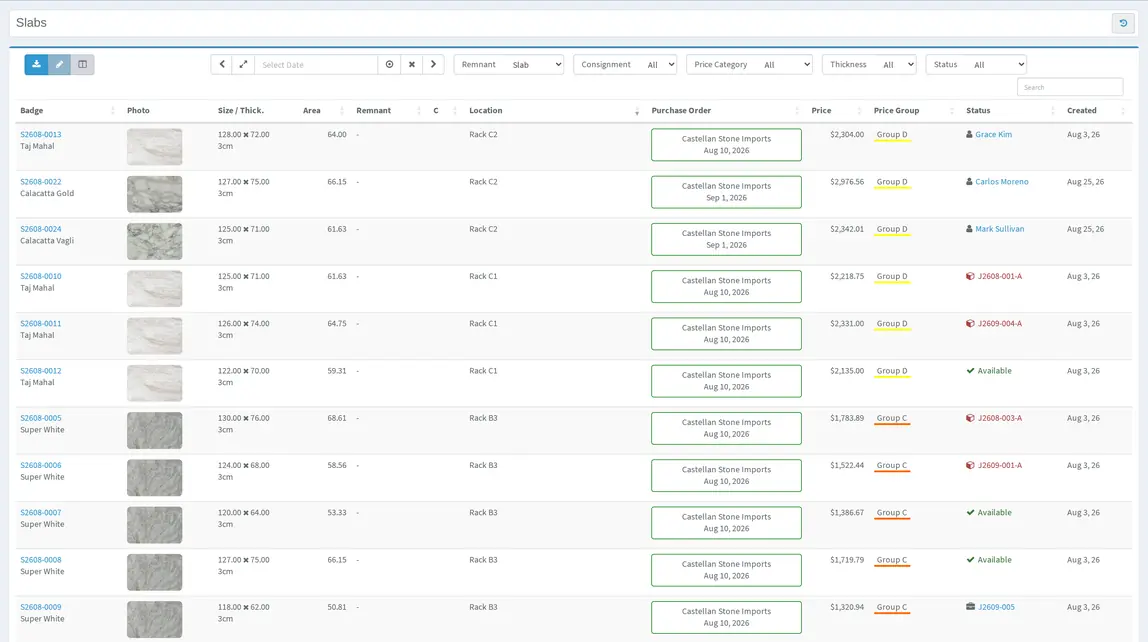Click the job cube icon beside J2608-001-A
The height and width of the screenshot is (642, 1148).
[970, 277]
